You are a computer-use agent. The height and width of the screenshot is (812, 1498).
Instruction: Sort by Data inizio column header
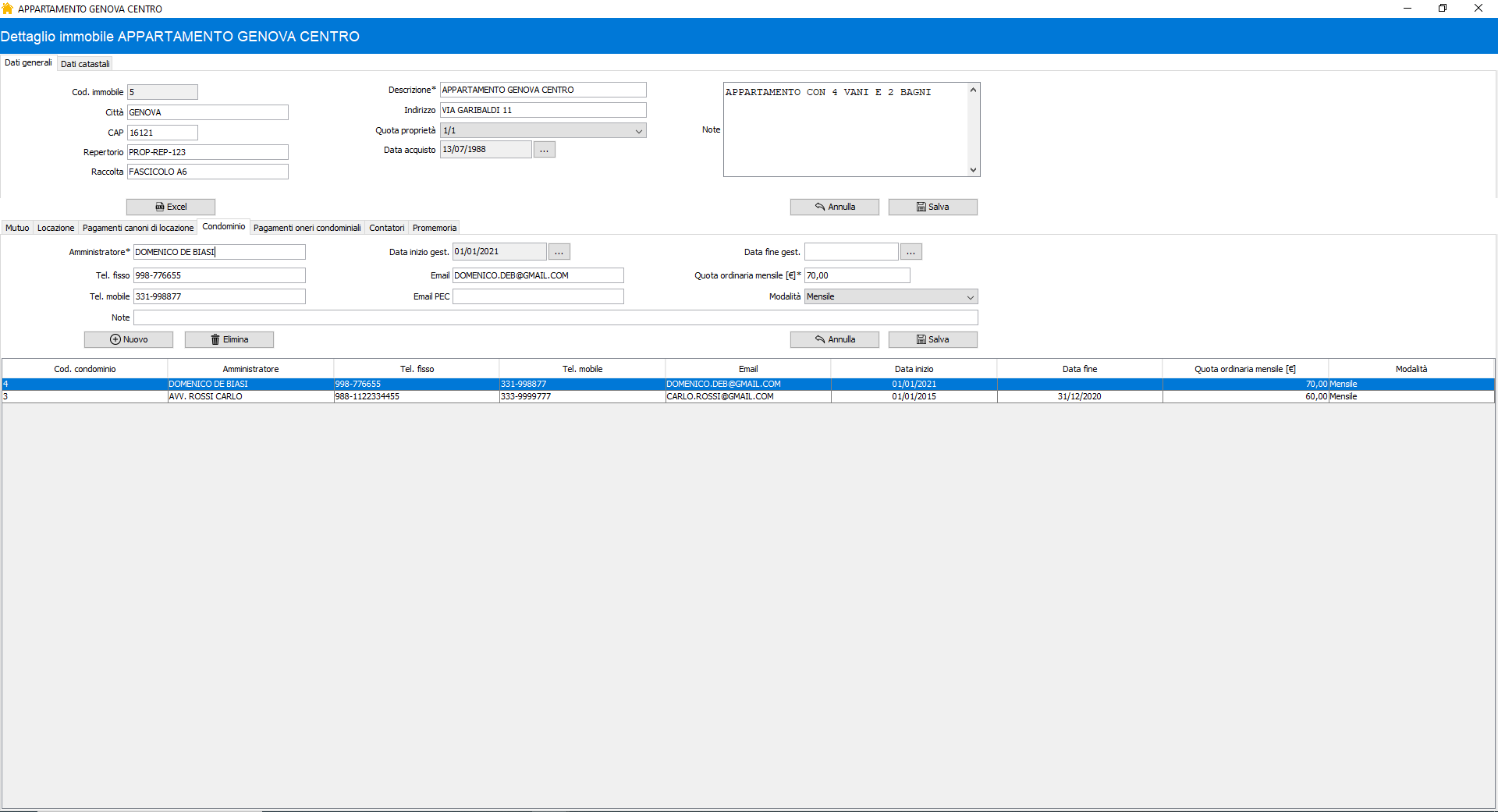pos(914,369)
